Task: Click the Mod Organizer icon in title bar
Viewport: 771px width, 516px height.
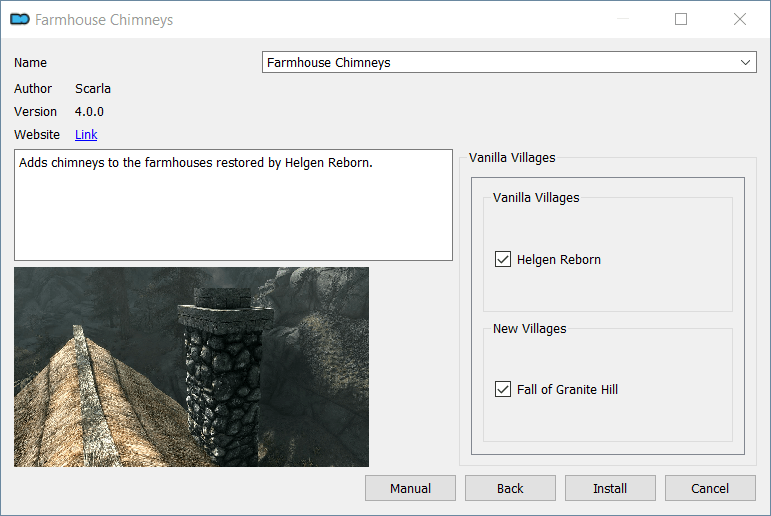Action: coord(20,19)
